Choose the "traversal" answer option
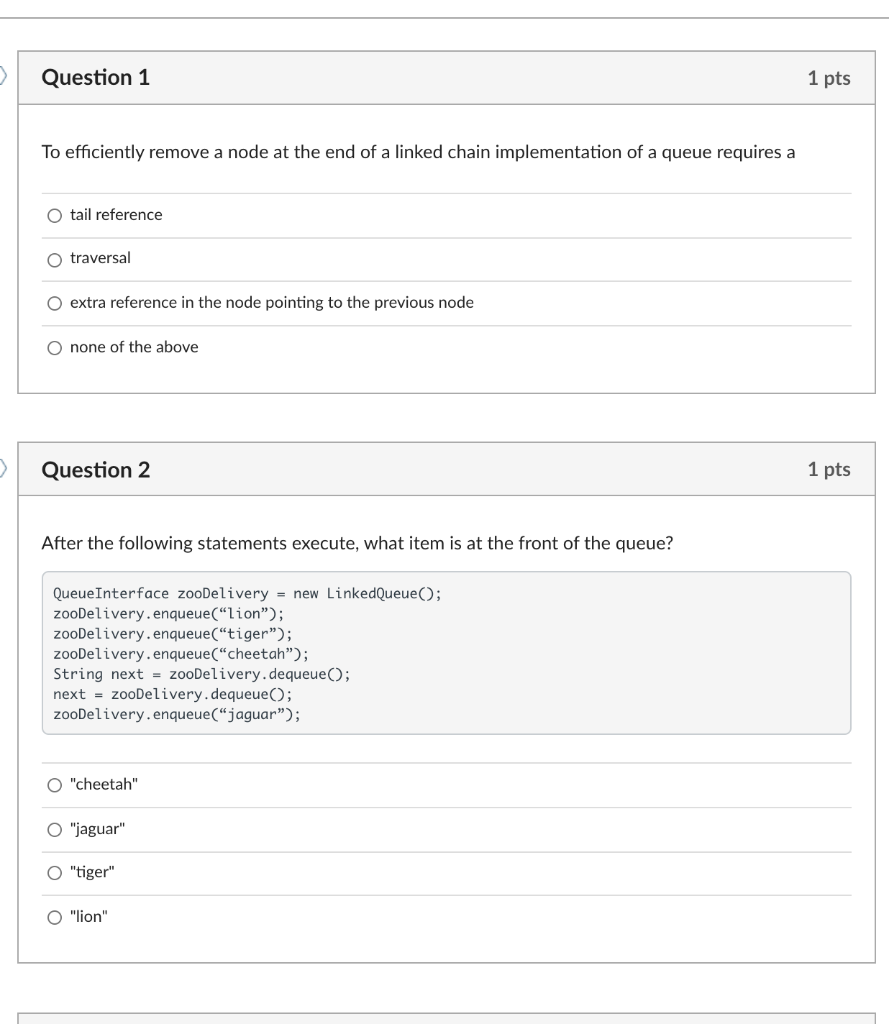Screen dimensions: 889x1024 [x=55, y=259]
